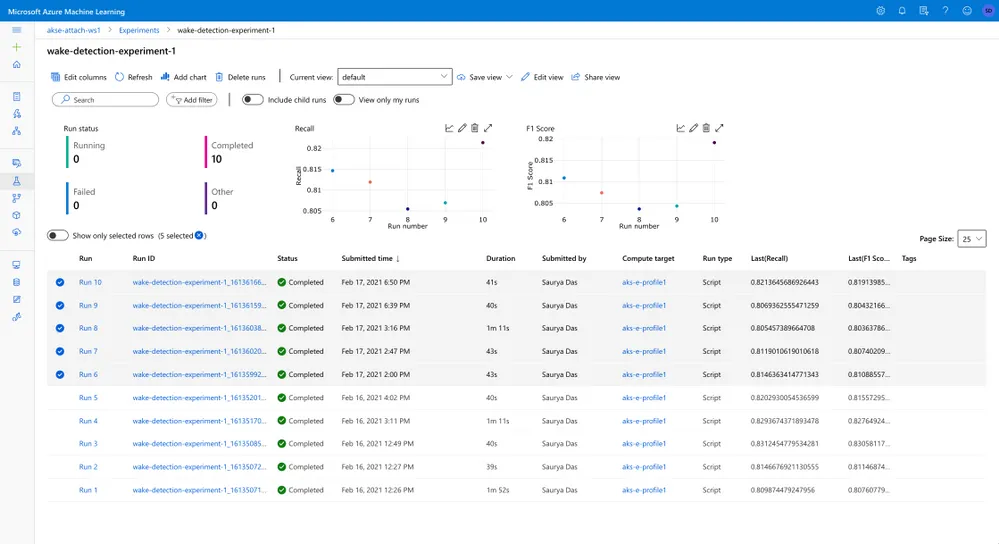Delete the F1 Score chart
This screenshot has width=999, height=544.
click(706, 128)
